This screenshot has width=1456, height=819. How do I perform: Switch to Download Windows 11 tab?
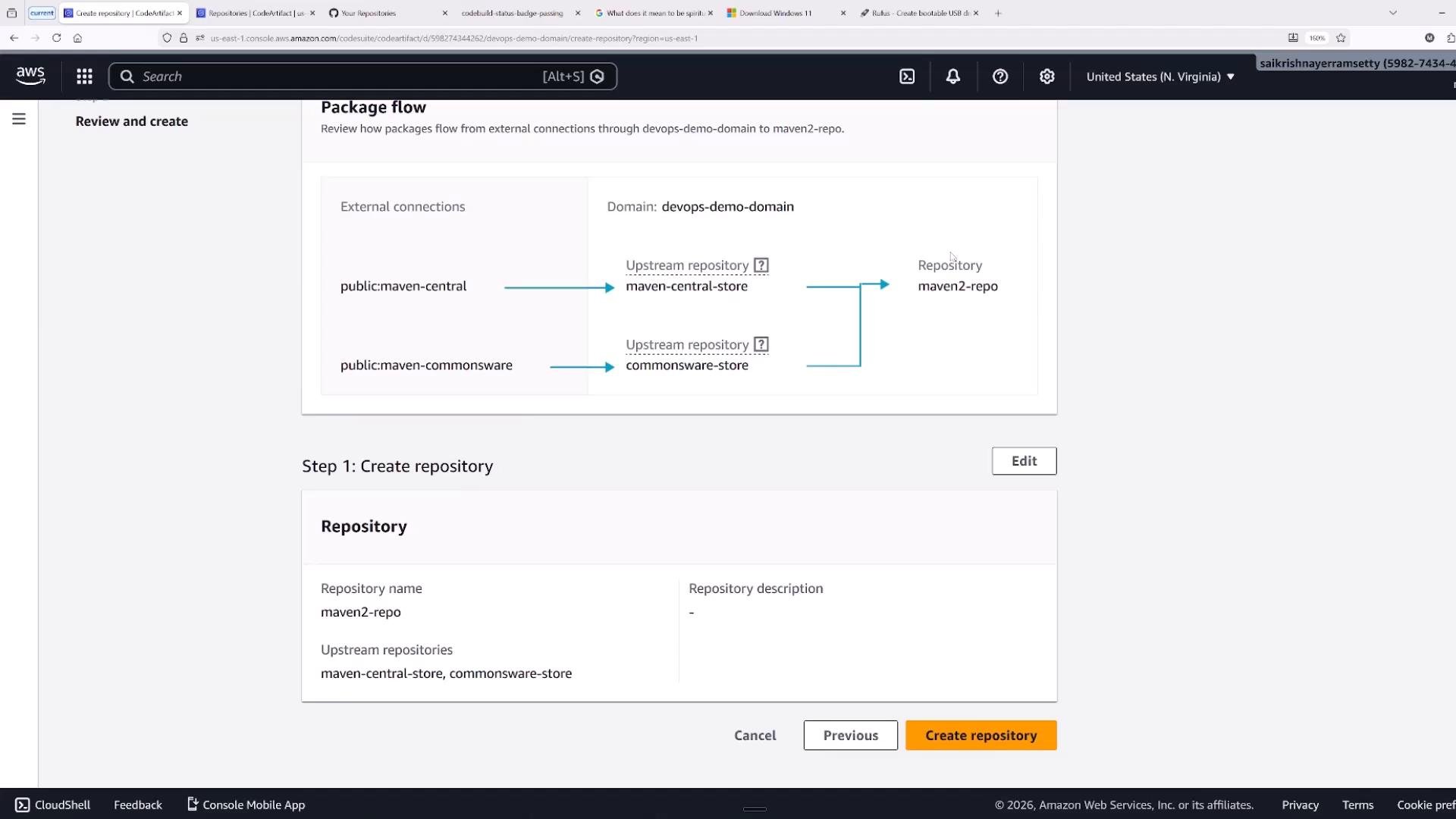point(786,13)
